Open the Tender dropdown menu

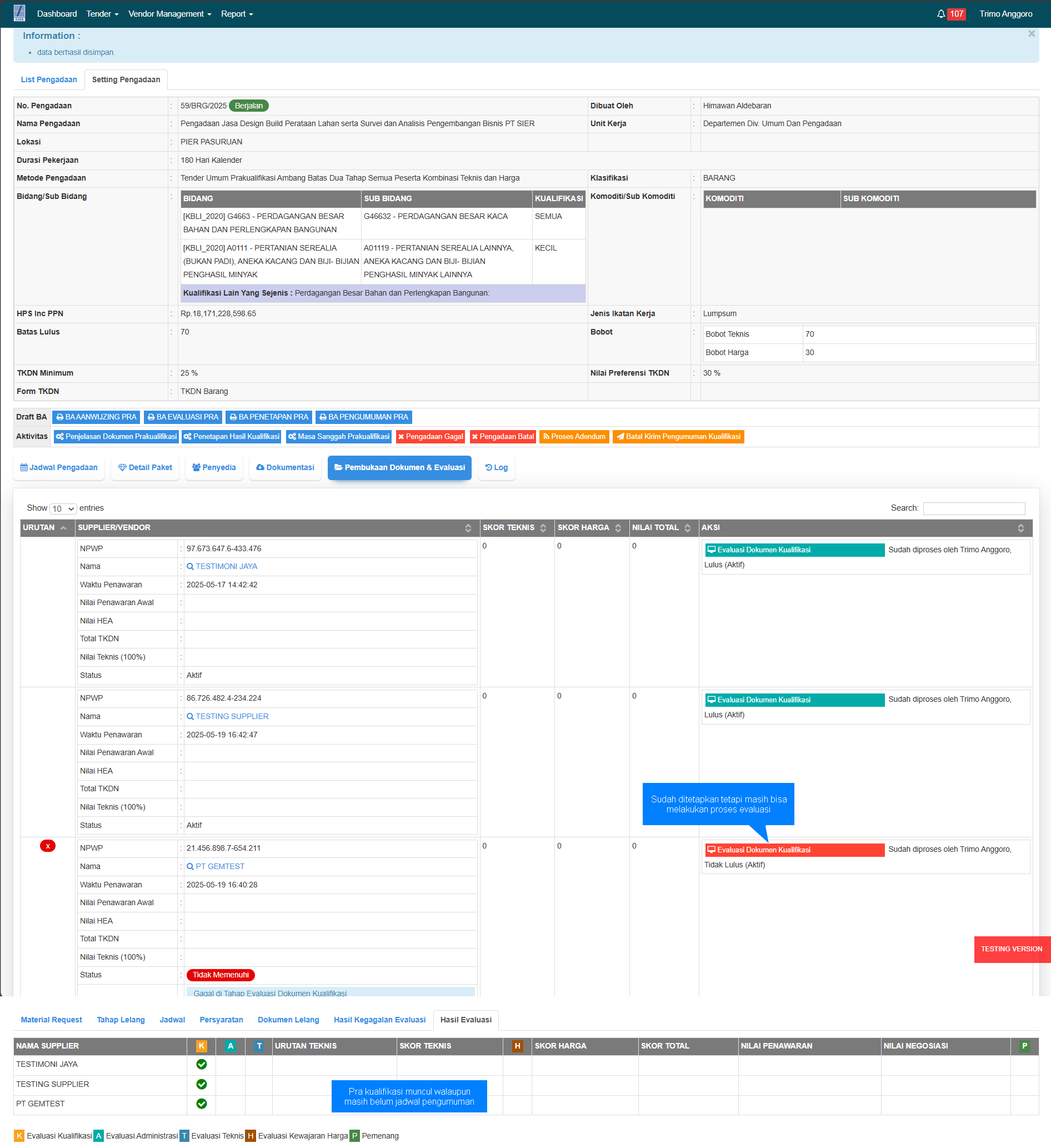(x=102, y=14)
